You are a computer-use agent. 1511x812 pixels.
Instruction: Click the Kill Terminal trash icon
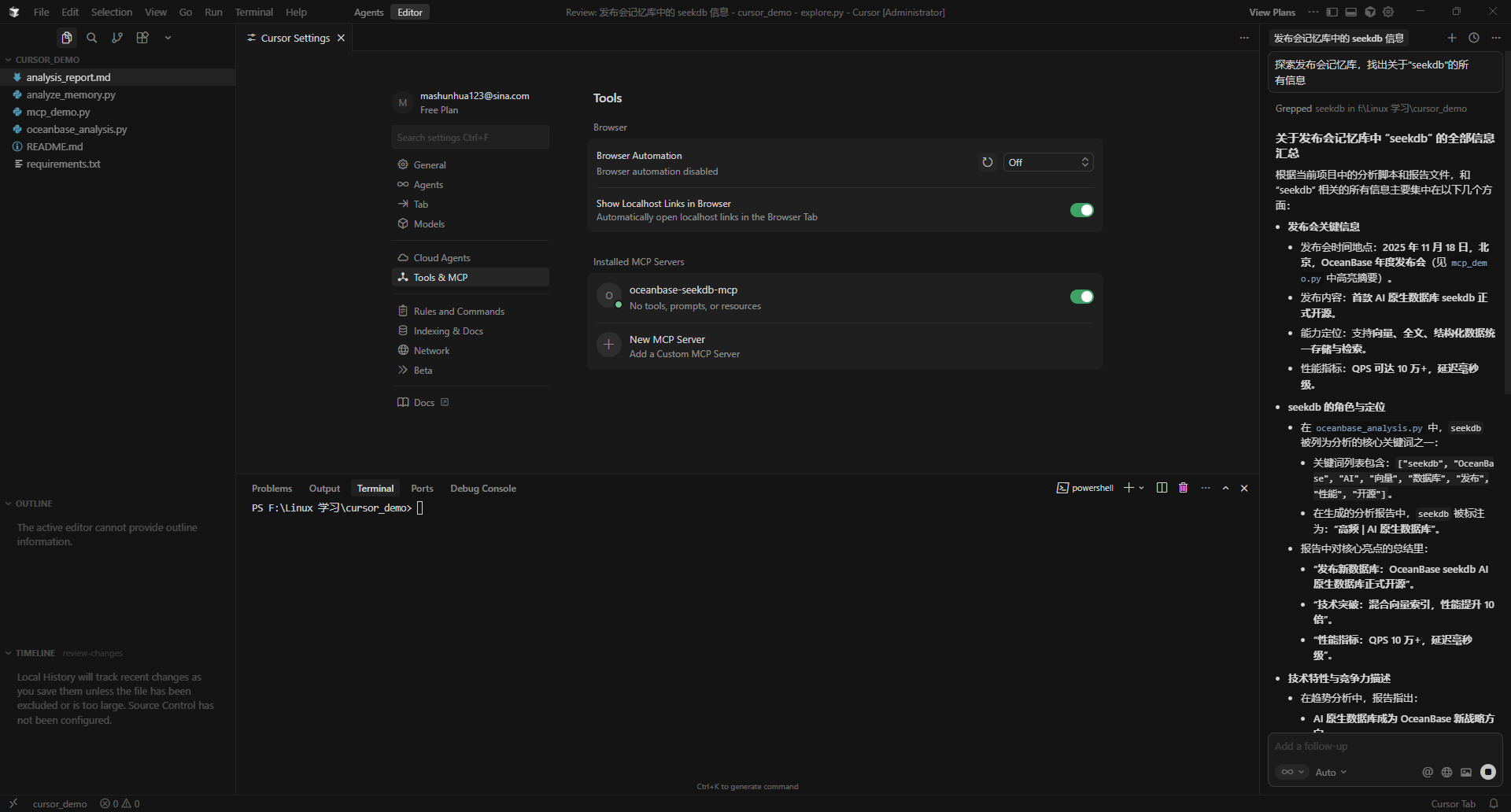[1183, 488]
